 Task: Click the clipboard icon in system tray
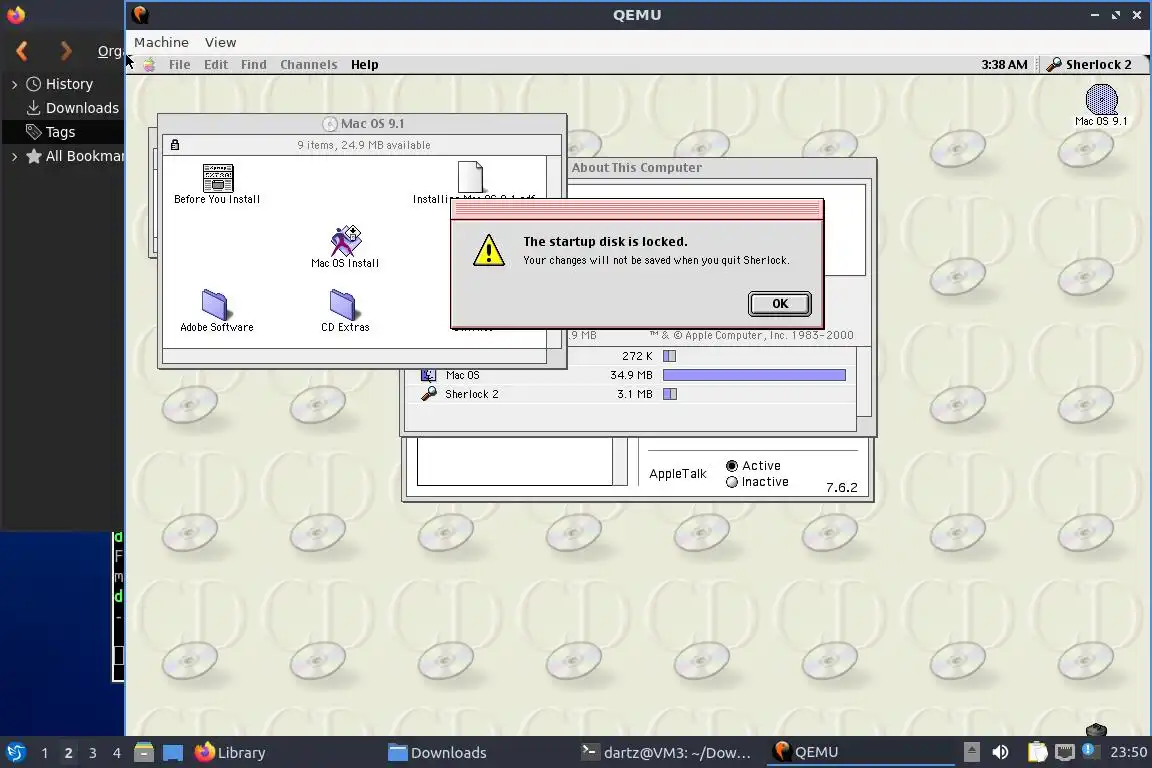click(x=1037, y=753)
